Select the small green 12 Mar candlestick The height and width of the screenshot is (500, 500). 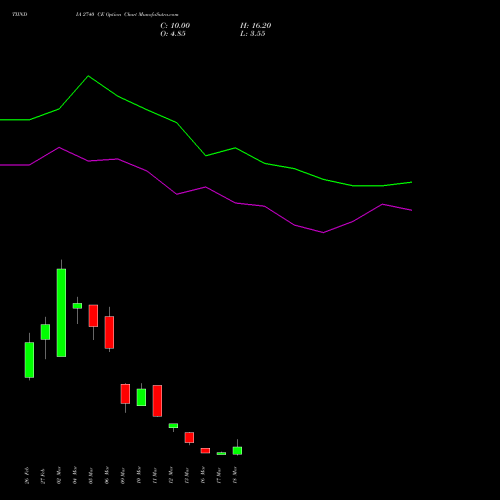173,426
